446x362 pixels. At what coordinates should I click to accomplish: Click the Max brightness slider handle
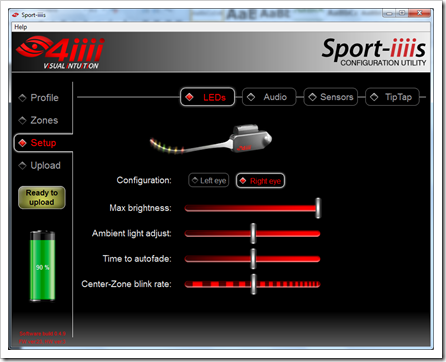tap(318, 208)
